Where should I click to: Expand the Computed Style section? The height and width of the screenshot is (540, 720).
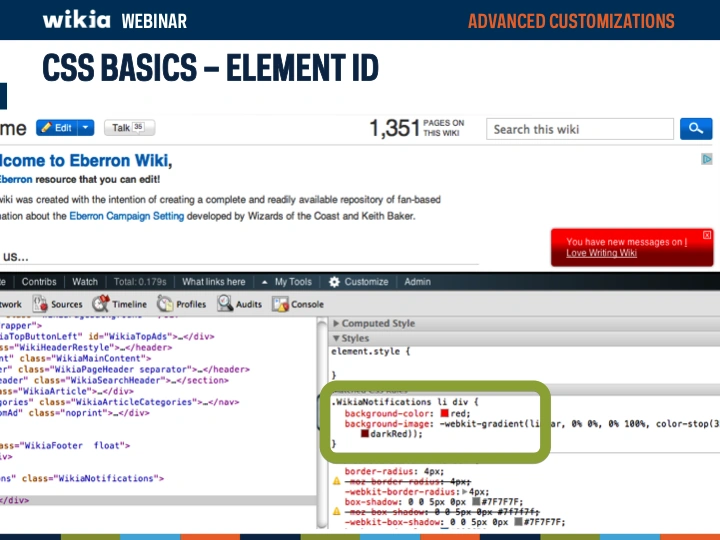336,324
